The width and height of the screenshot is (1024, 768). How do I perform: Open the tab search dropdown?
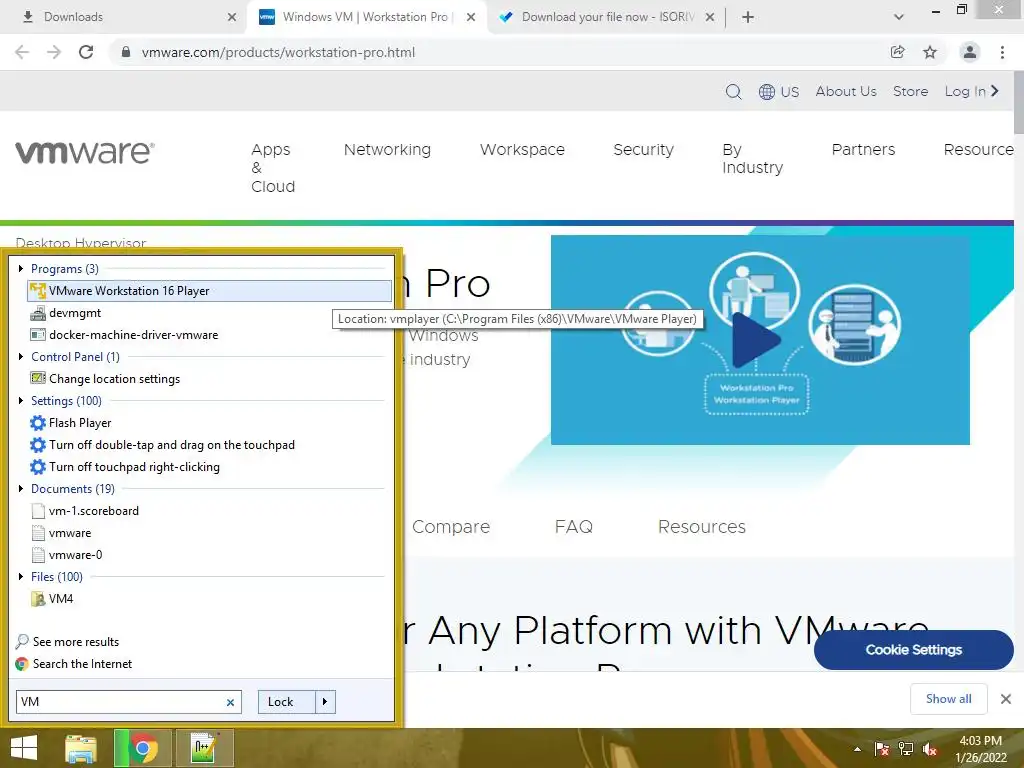pos(899,17)
